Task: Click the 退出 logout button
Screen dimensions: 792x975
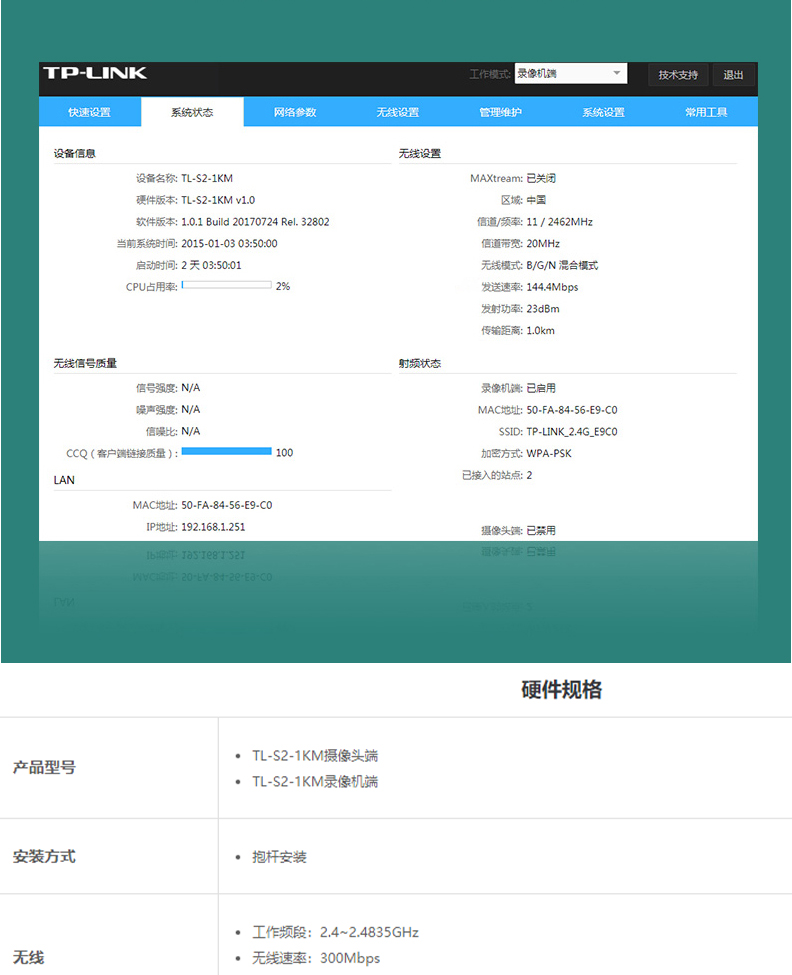Action: [x=734, y=75]
